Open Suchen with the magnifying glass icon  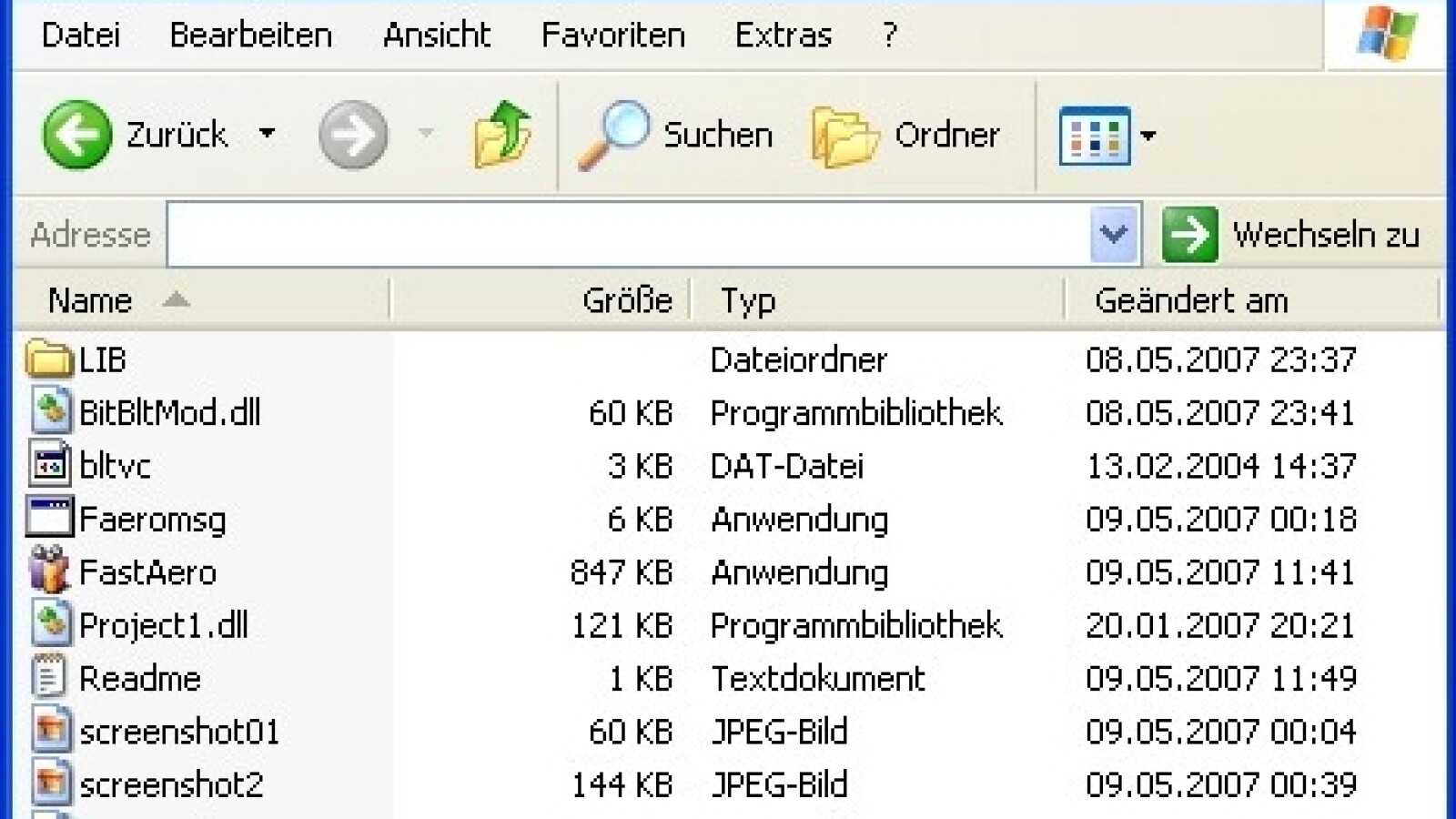click(x=614, y=135)
